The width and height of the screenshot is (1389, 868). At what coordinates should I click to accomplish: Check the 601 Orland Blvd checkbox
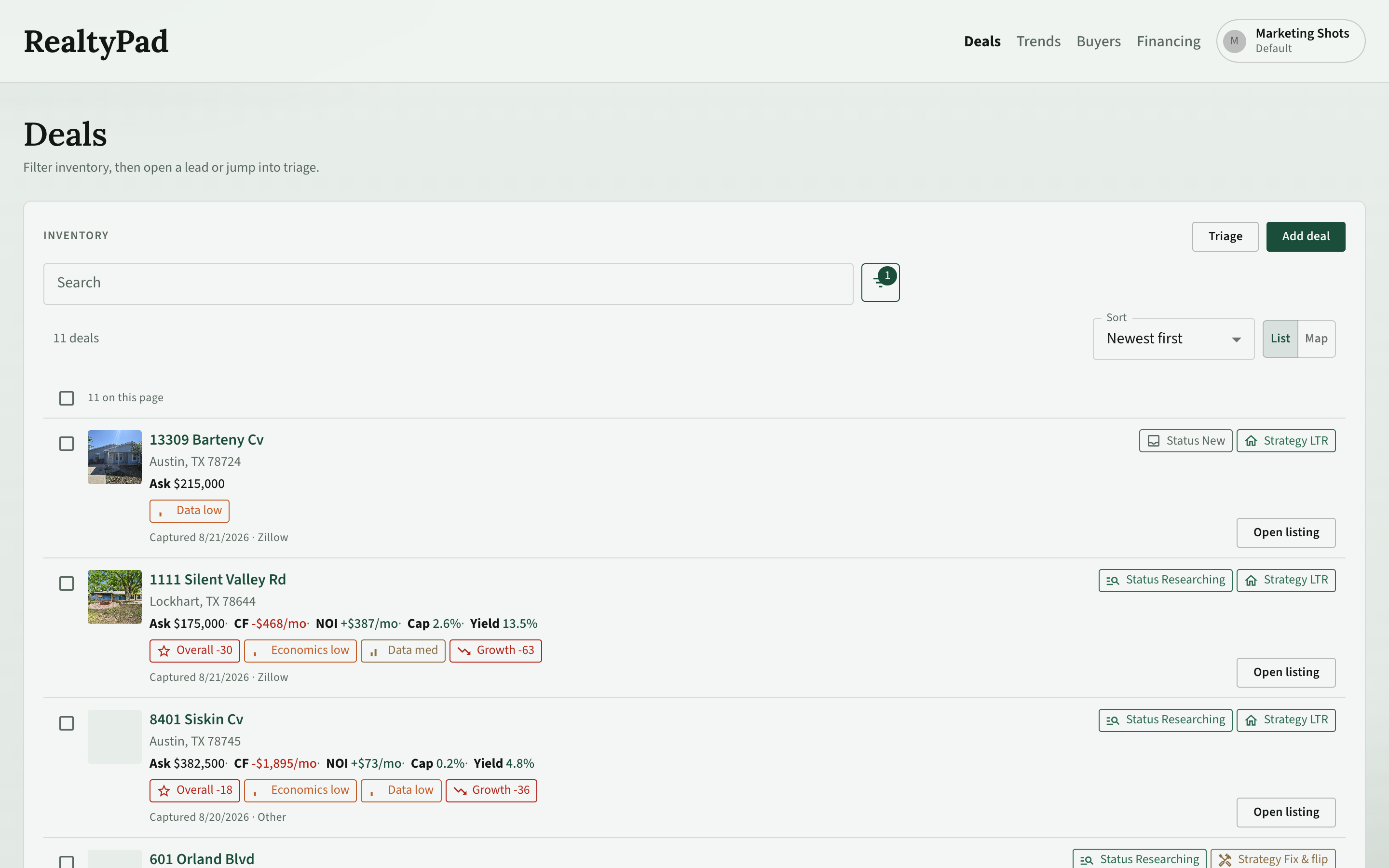pos(67,862)
